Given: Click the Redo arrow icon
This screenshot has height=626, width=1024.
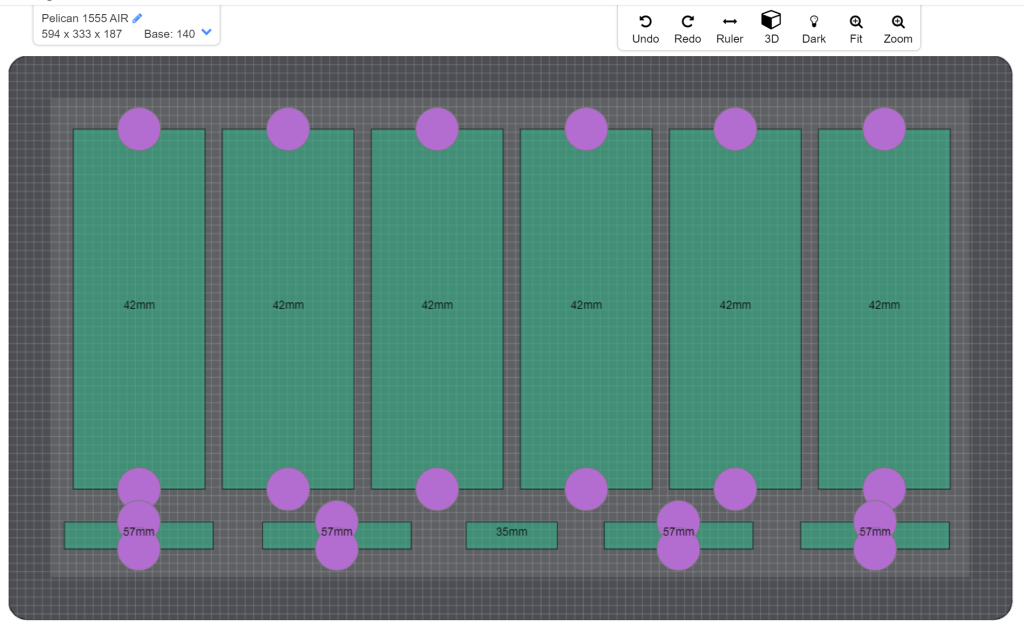Looking at the screenshot, I should point(687,22).
